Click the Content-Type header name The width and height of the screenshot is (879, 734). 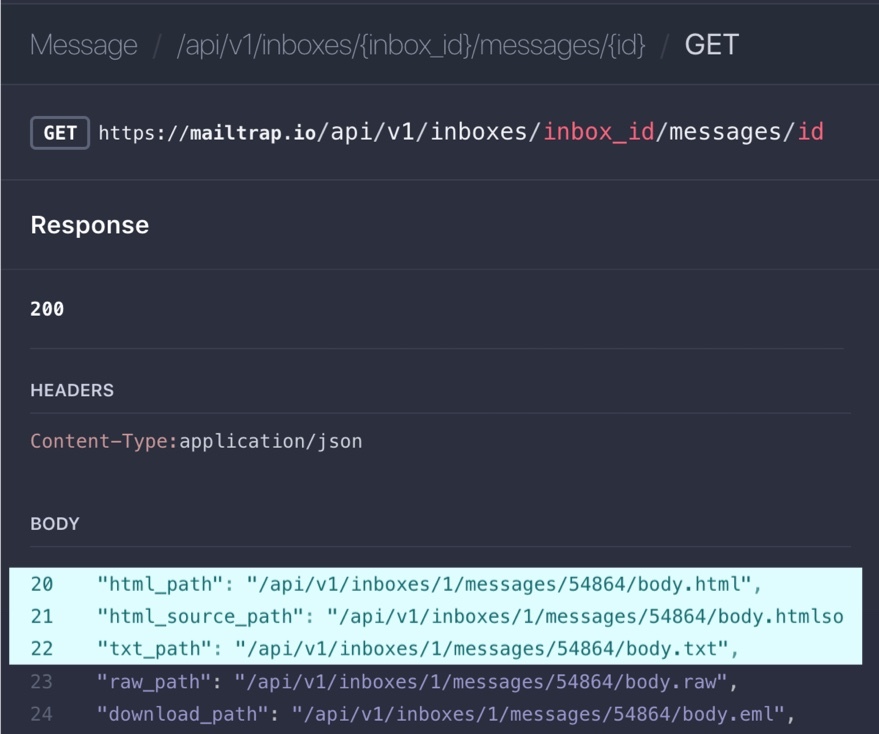coord(104,441)
